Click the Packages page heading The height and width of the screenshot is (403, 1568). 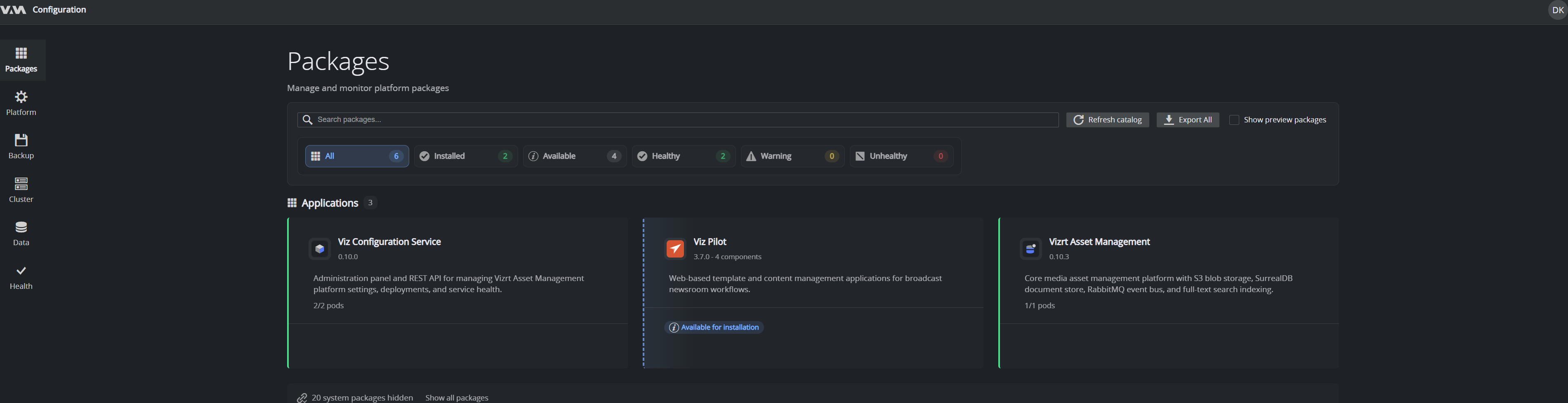coord(338,61)
